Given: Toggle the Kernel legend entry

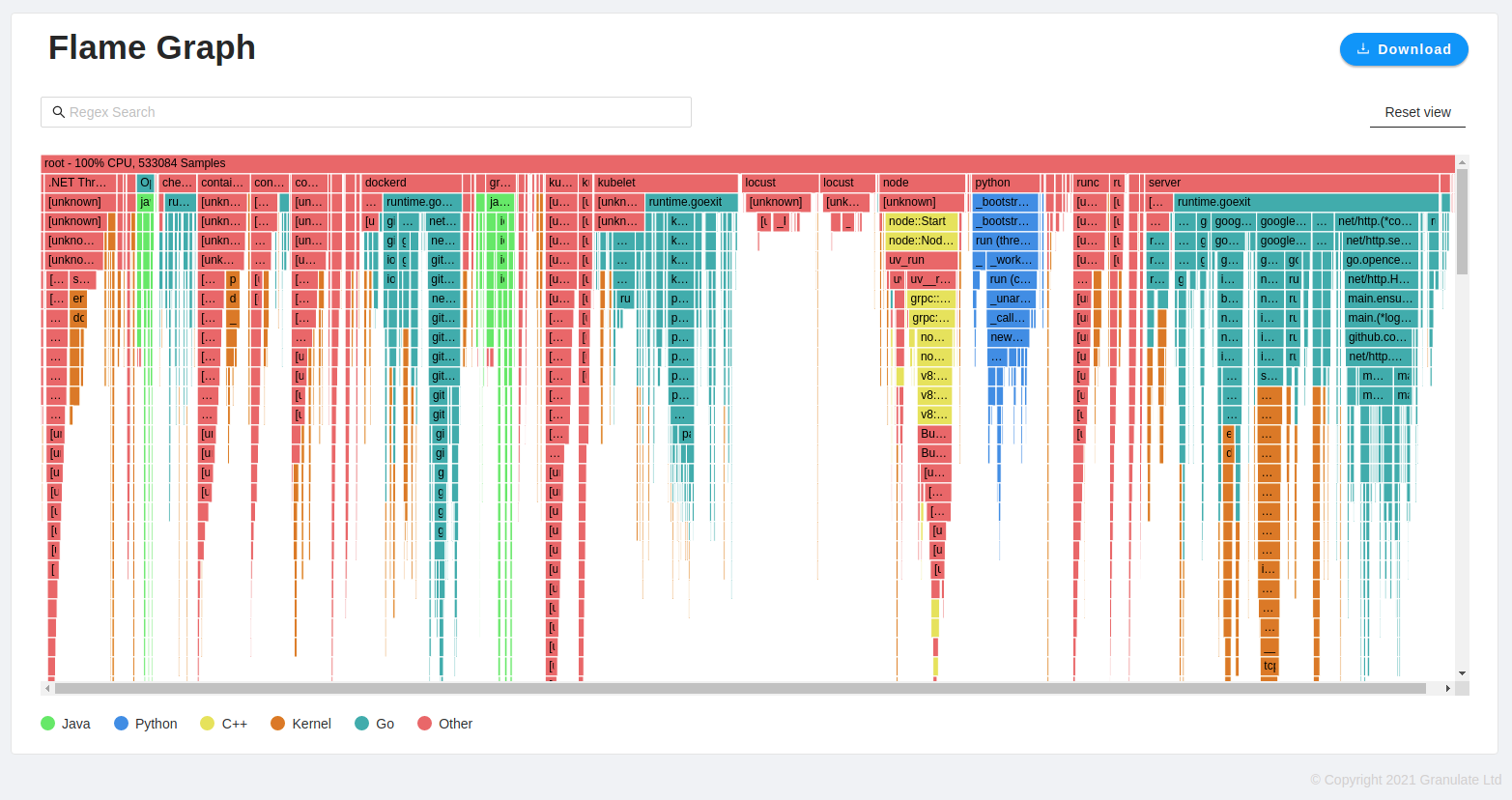Looking at the screenshot, I should click(x=300, y=723).
